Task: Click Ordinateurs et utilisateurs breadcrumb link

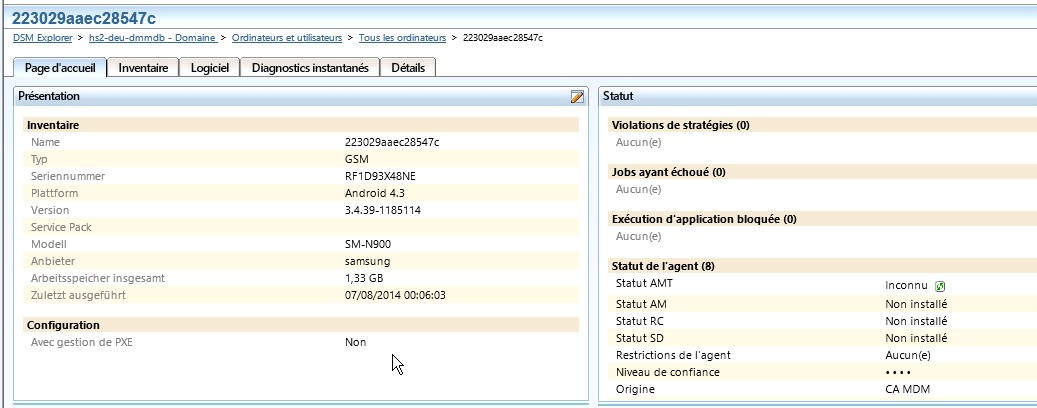Action: (288, 37)
